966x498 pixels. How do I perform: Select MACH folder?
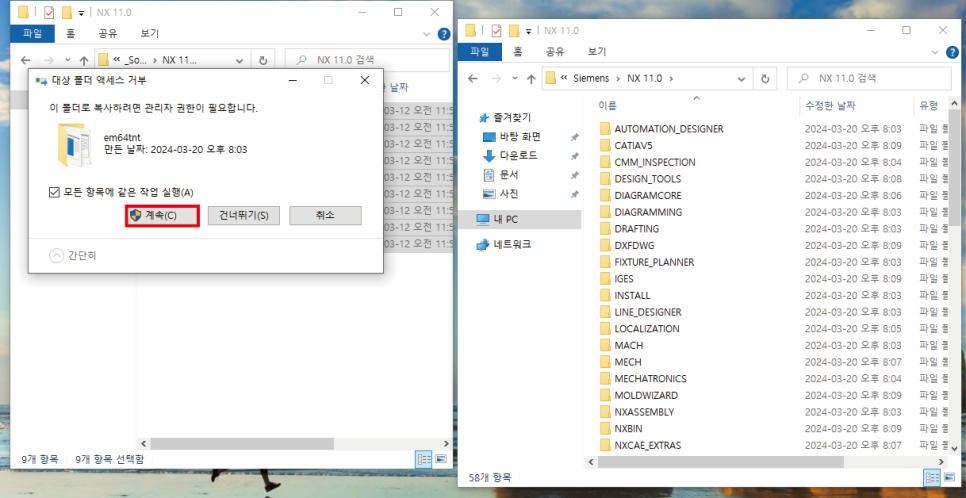[x=628, y=345]
